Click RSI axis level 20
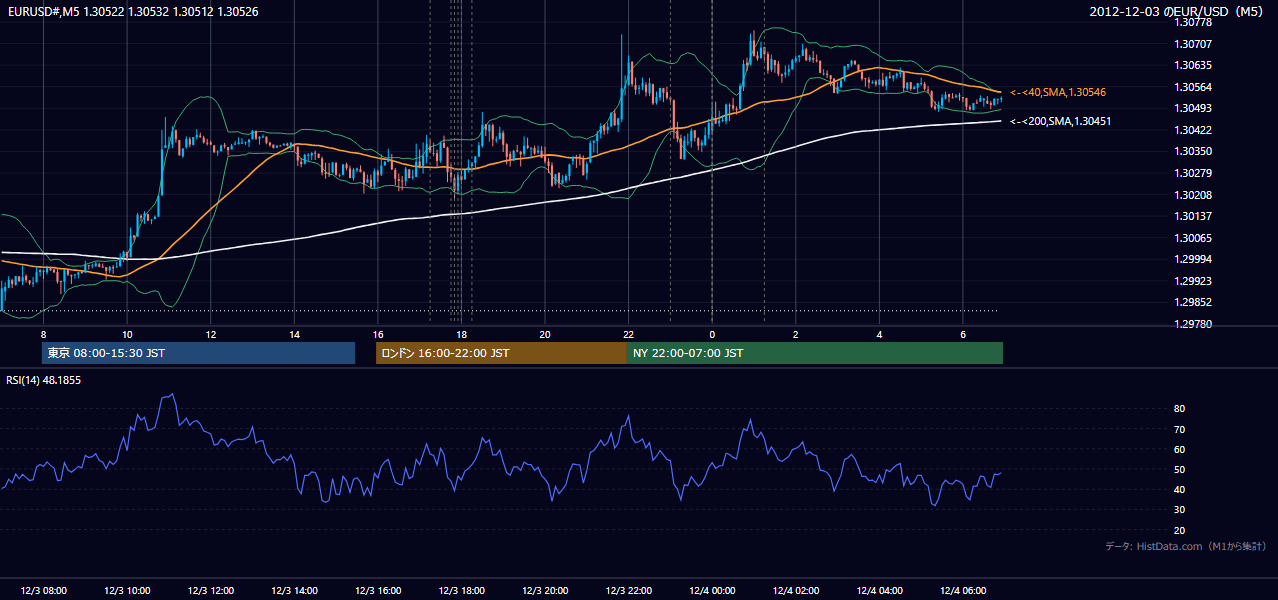The height and width of the screenshot is (600, 1278). click(x=1180, y=530)
